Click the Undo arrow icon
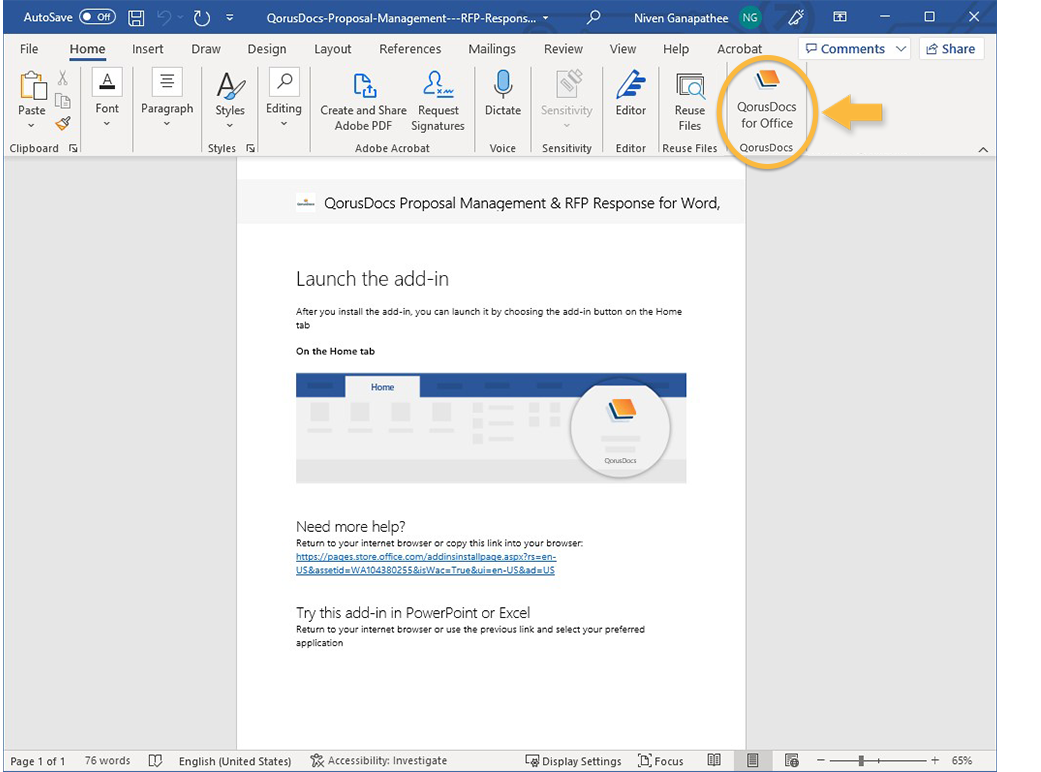 pos(163,18)
